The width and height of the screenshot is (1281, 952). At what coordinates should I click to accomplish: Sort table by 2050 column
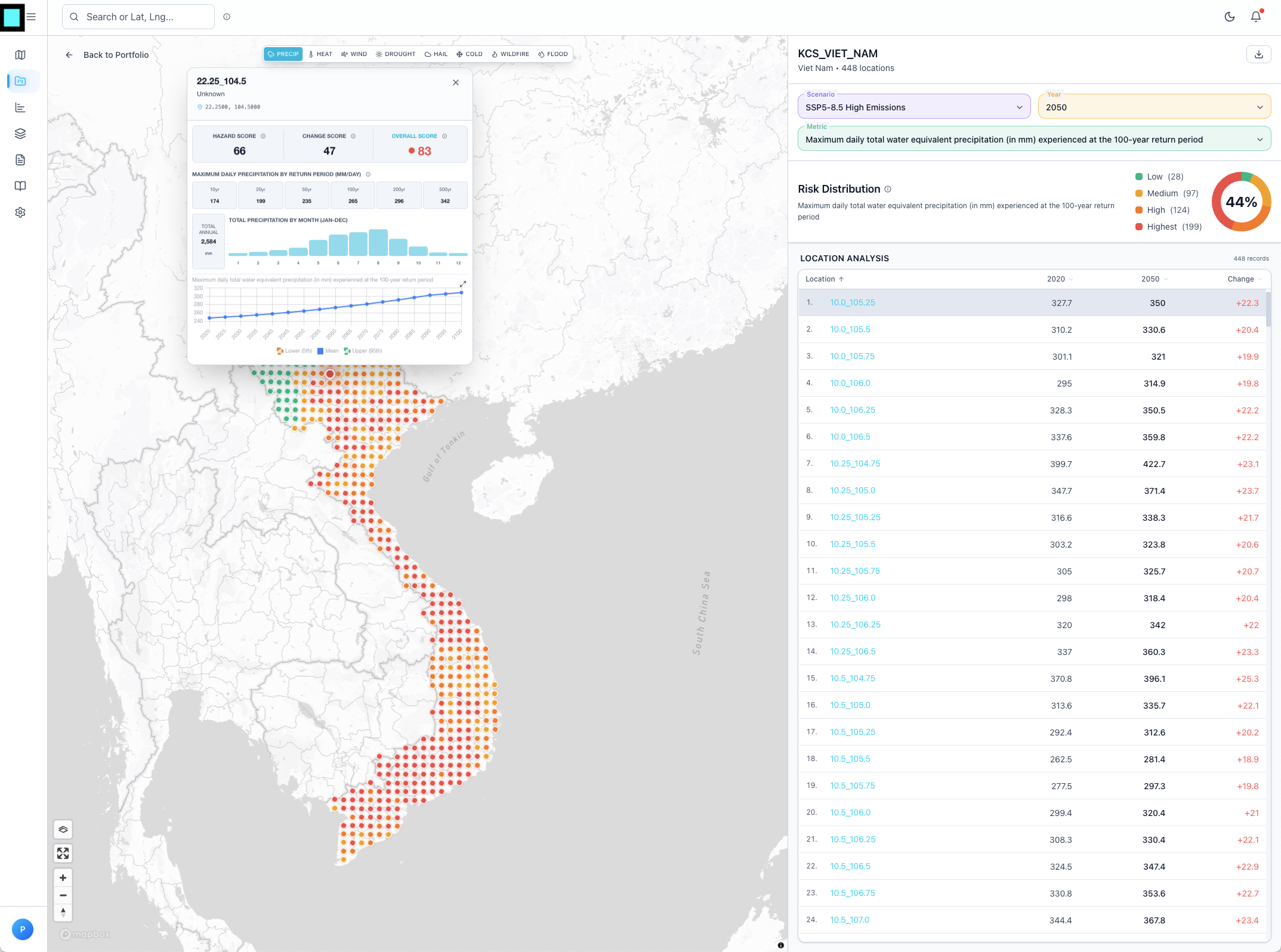click(1155, 279)
